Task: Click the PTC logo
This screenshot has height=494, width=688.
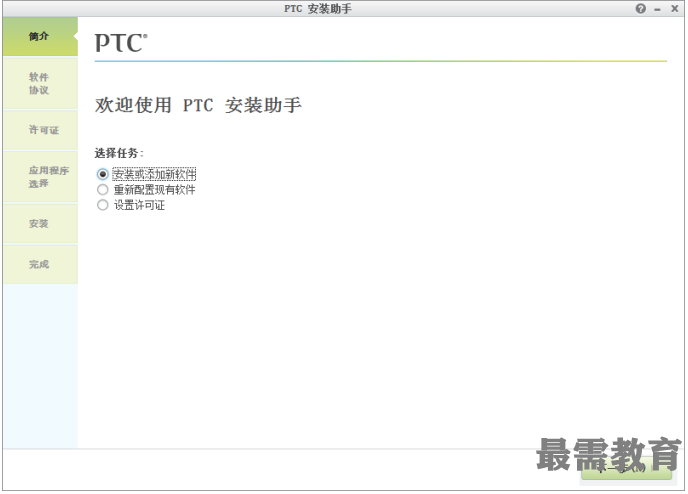Action: click(121, 43)
